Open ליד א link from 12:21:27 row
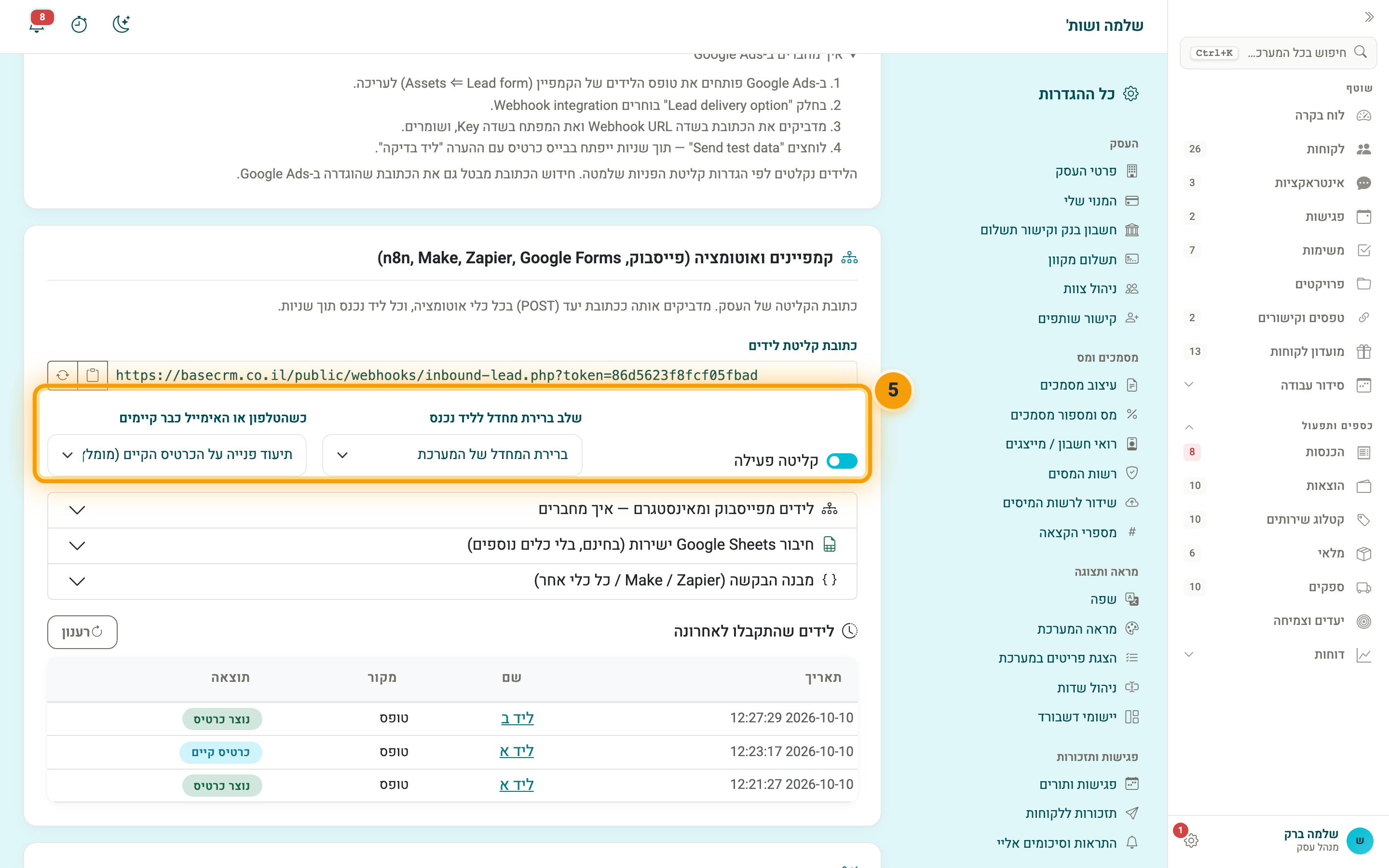 pyautogui.click(x=517, y=785)
